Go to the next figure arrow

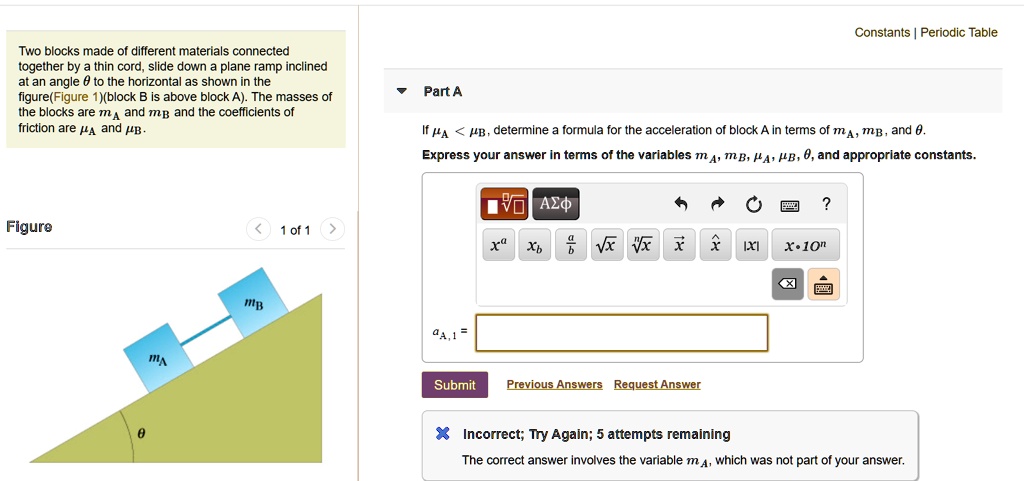[x=333, y=230]
